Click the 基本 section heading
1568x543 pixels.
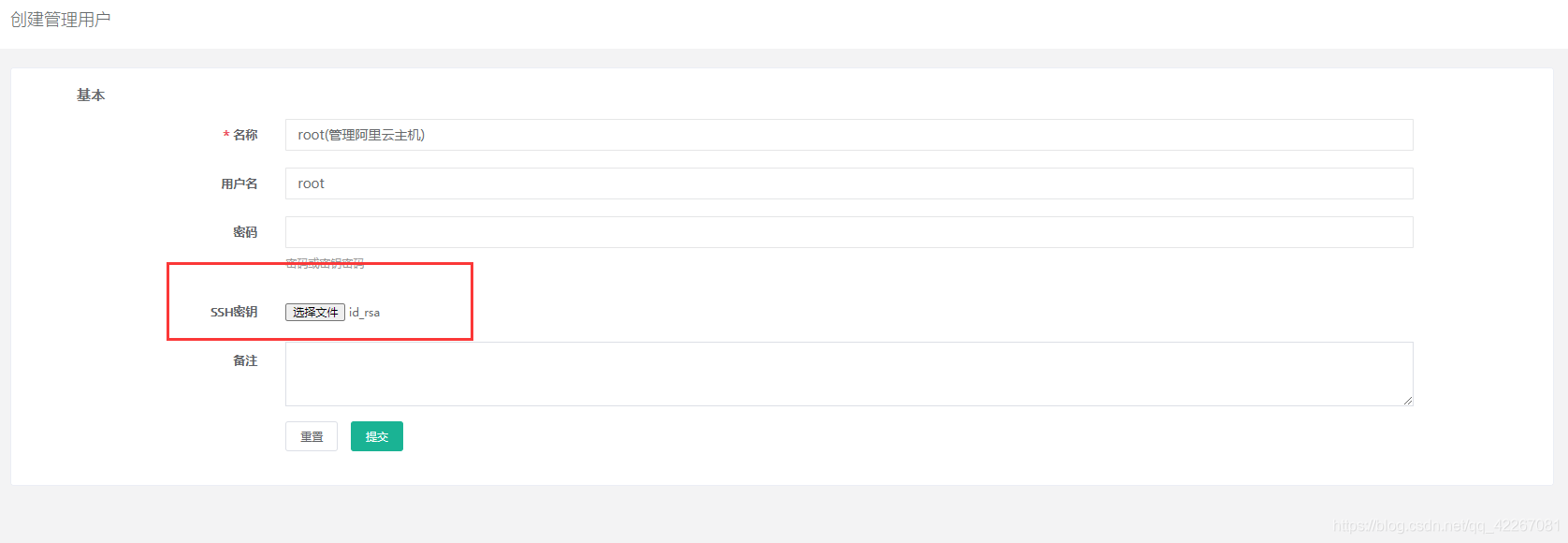[91, 95]
